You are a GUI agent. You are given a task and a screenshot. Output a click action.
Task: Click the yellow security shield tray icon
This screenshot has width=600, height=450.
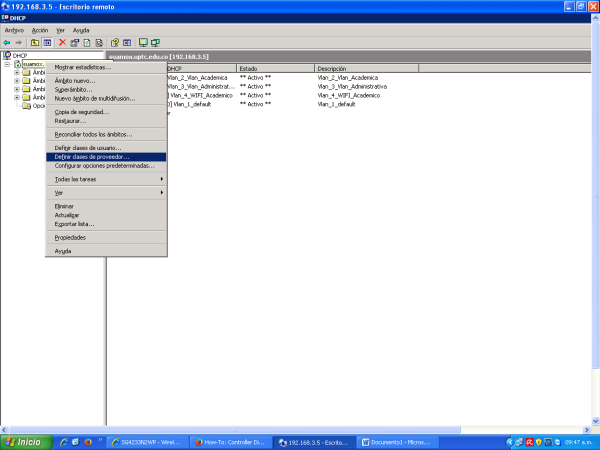(x=539, y=442)
